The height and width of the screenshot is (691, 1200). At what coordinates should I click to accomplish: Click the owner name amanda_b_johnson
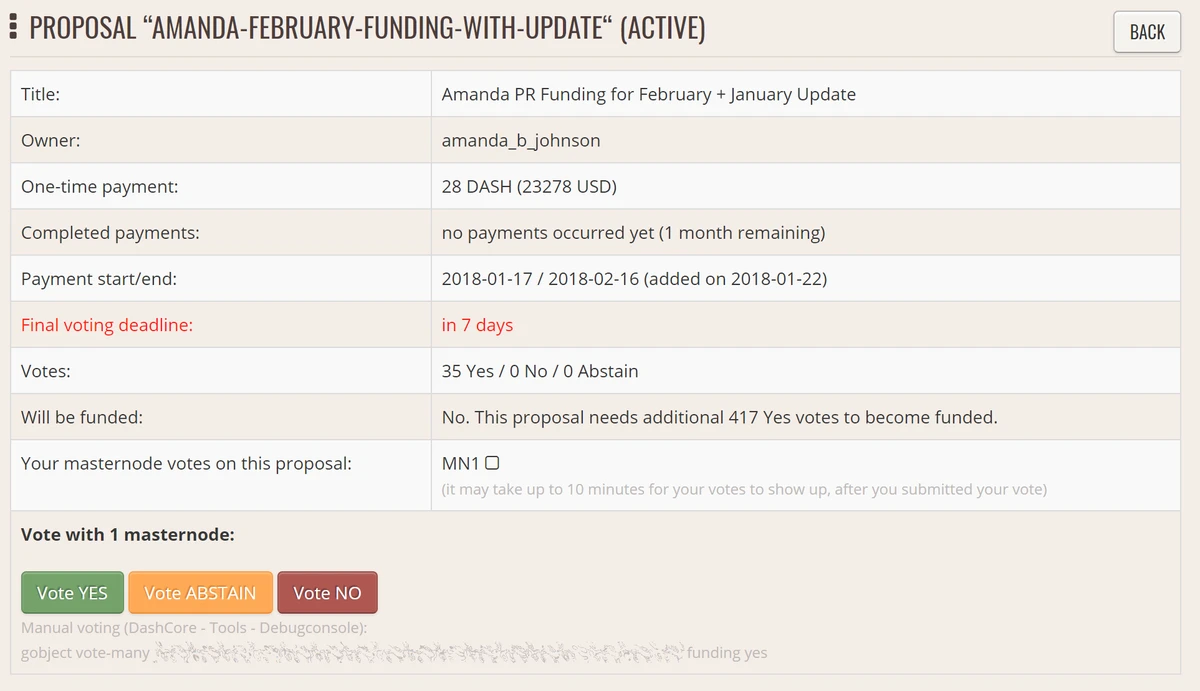pos(521,141)
